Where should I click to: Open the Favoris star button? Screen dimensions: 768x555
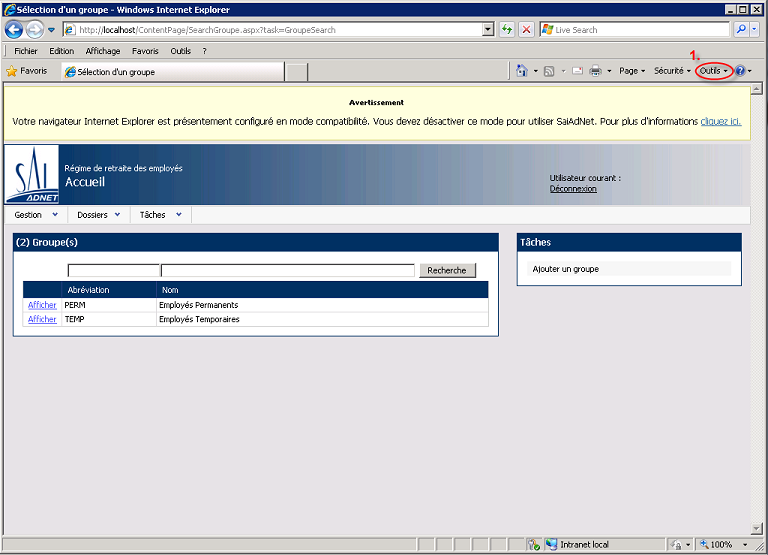pos(27,71)
